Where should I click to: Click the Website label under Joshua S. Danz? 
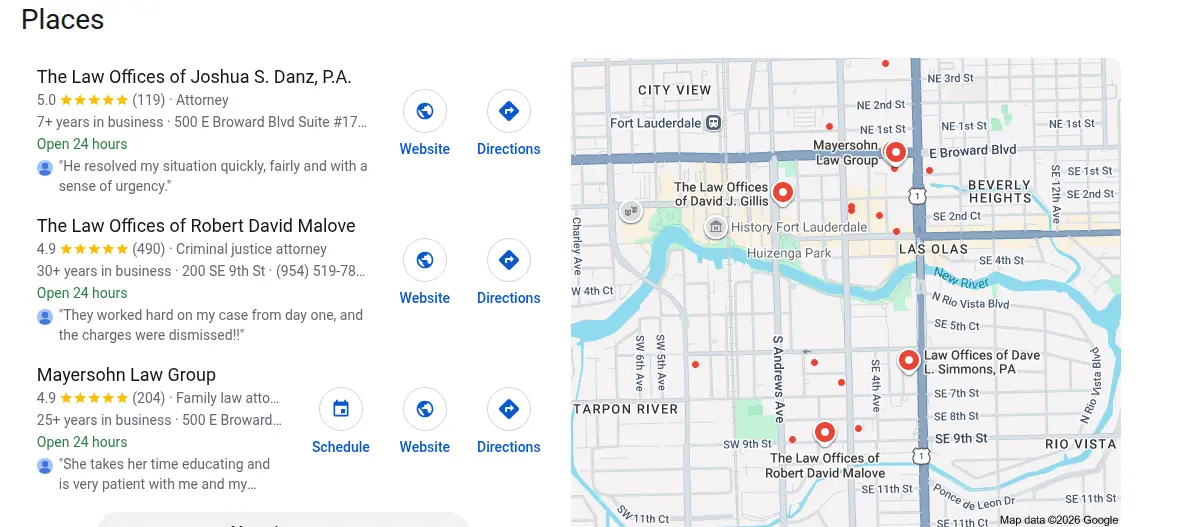coord(425,149)
